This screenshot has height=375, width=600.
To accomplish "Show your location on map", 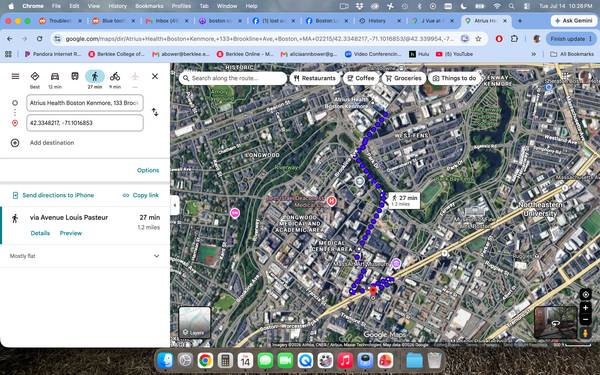I will click(585, 294).
